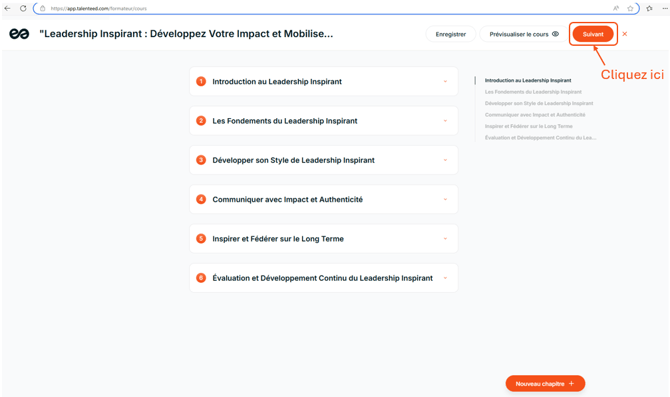Click the title Introduction au Leadership Inspirant card
Image resolution: width=670 pixels, height=397 pixels.
pos(277,82)
